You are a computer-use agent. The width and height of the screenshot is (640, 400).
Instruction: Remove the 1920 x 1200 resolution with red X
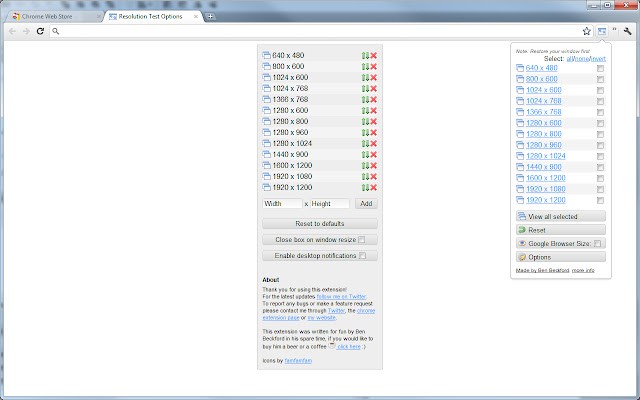click(x=373, y=187)
